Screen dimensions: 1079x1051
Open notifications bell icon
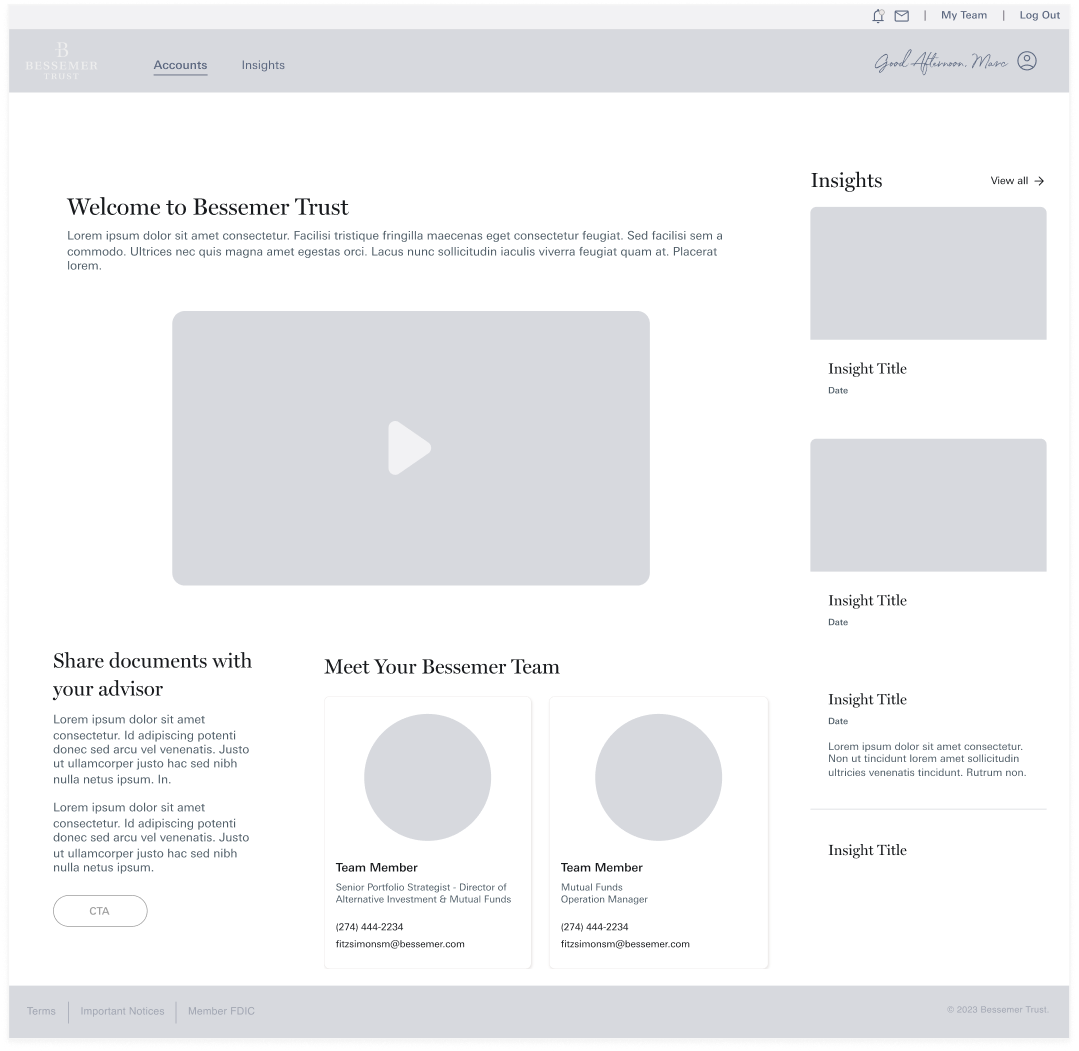point(878,16)
